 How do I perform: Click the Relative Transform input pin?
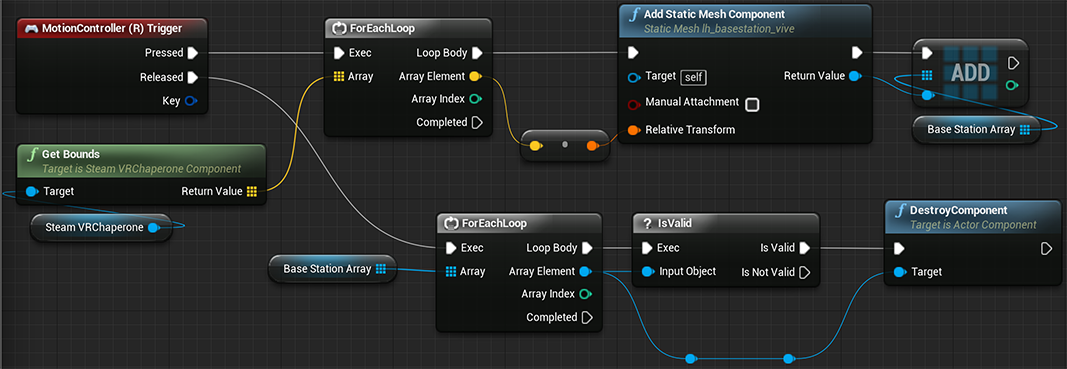coord(634,129)
